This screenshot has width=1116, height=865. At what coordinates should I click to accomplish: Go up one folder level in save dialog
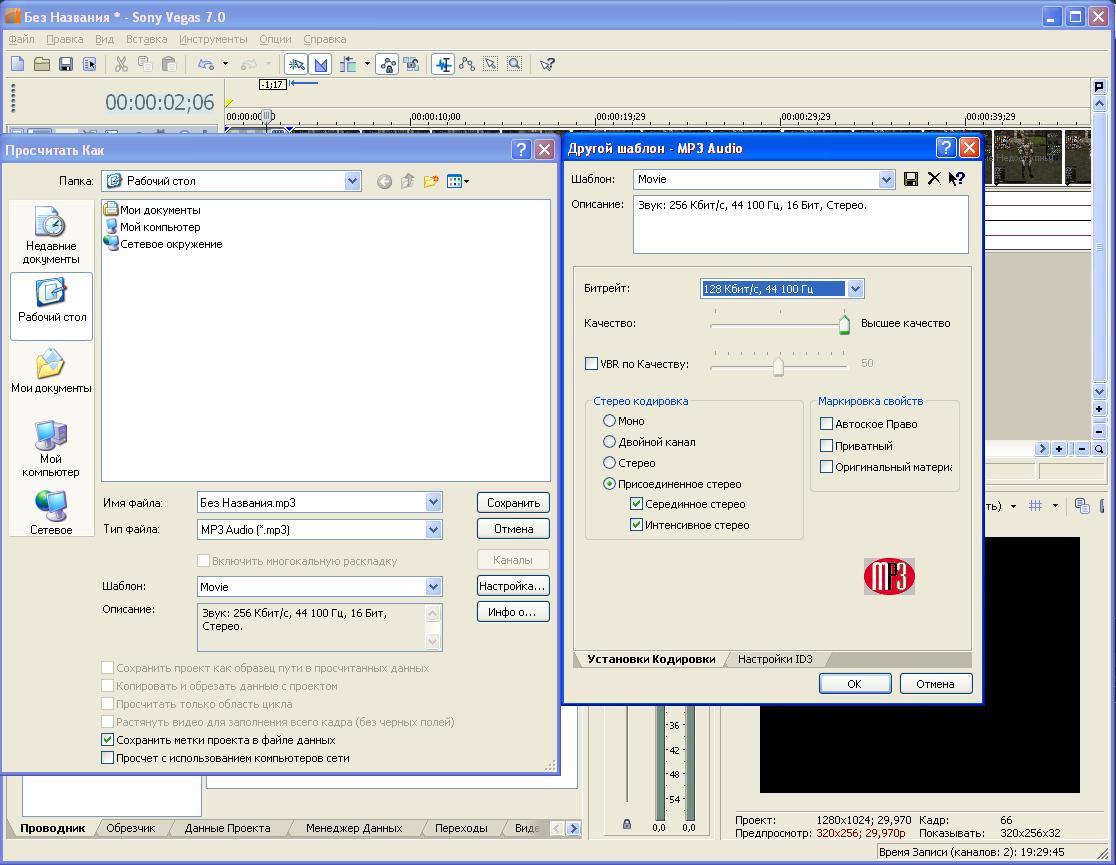[407, 181]
